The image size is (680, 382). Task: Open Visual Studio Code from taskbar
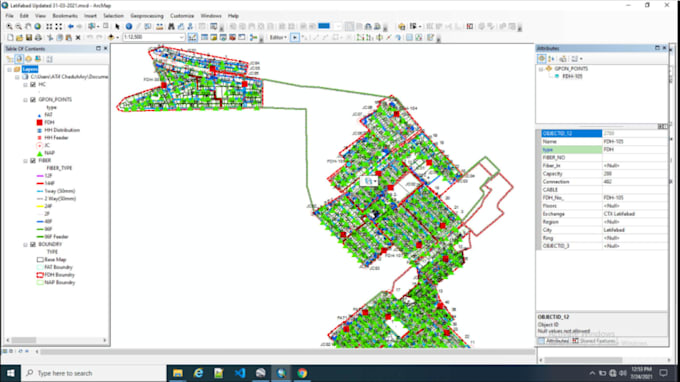pos(240,373)
